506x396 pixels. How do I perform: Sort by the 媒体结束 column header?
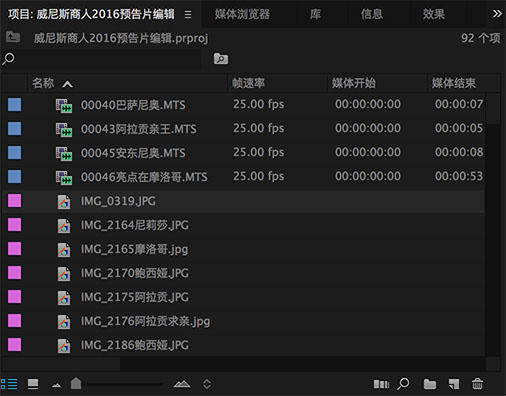(454, 83)
